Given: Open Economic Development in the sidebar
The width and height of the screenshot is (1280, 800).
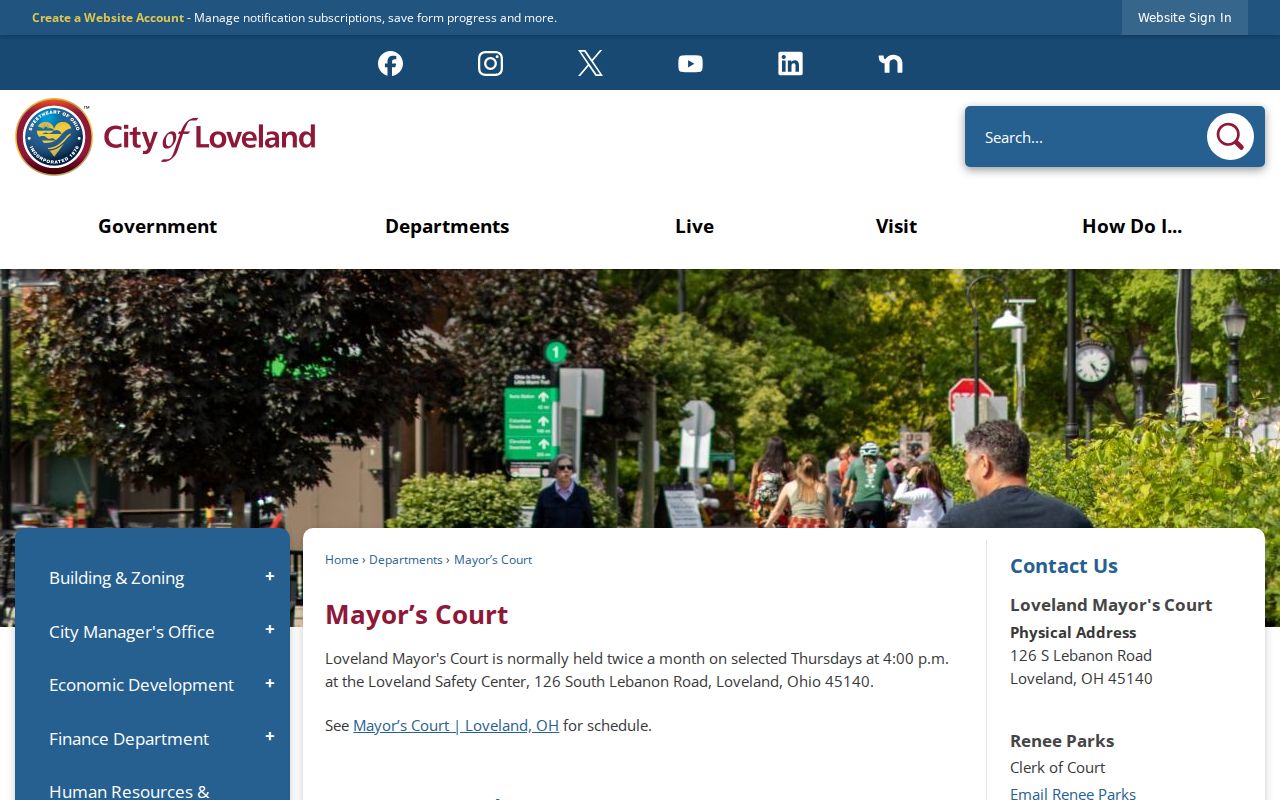Looking at the screenshot, I should 141,685.
